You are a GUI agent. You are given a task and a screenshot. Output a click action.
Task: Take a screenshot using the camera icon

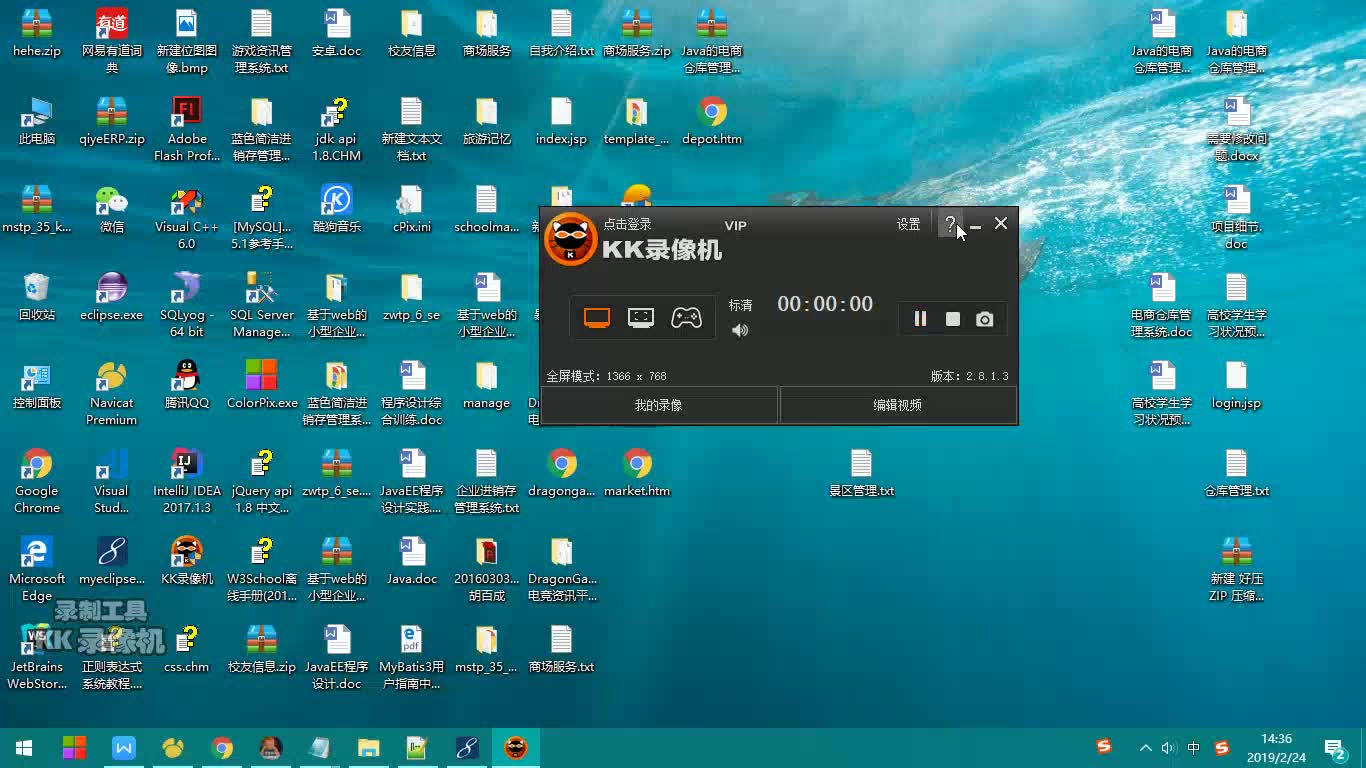tap(984, 318)
